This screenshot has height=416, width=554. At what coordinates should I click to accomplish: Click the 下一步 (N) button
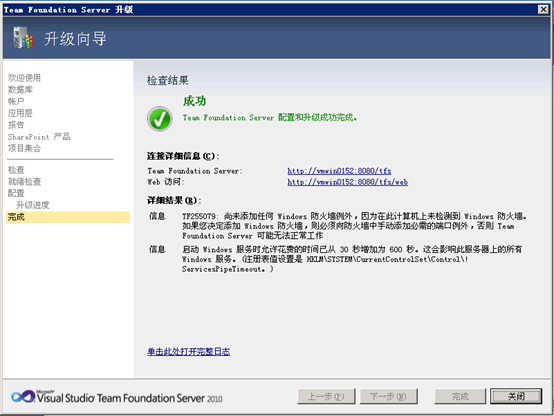[388, 396]
